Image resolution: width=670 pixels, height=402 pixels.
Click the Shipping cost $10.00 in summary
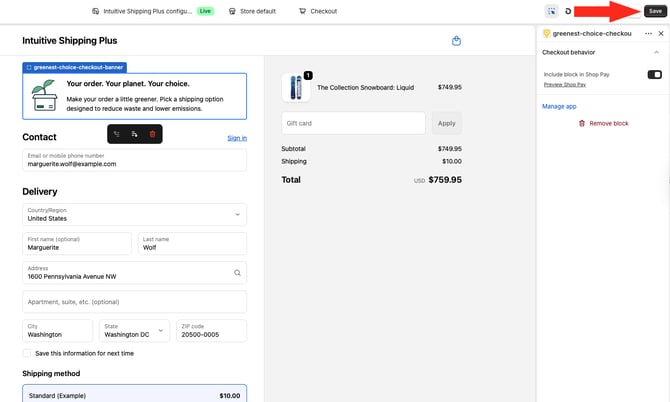(x=452, y=161)
